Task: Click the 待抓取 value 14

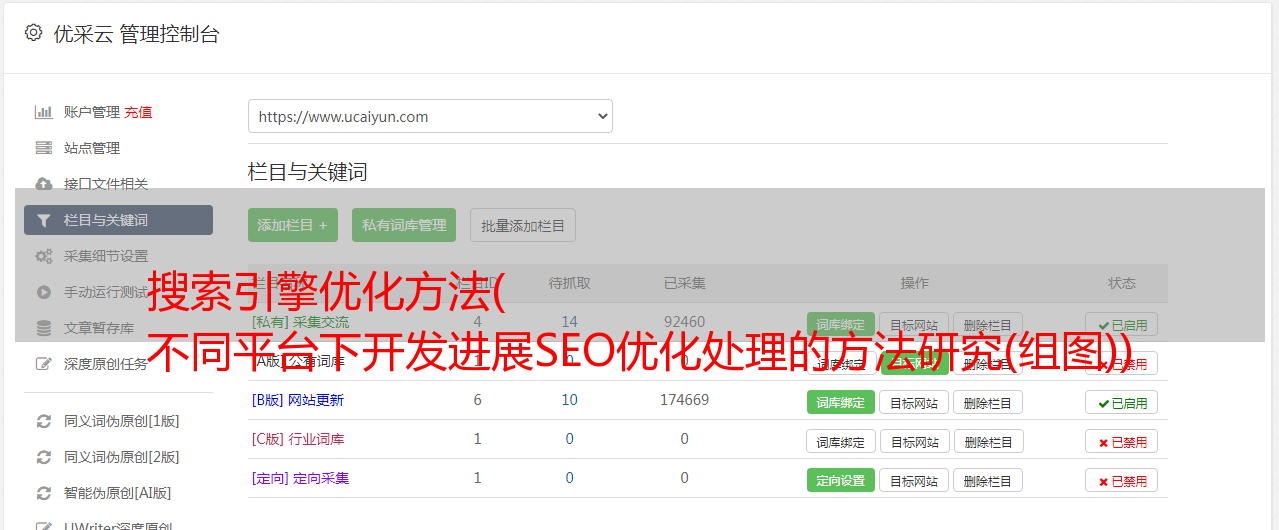Action: tap(569, 322)
